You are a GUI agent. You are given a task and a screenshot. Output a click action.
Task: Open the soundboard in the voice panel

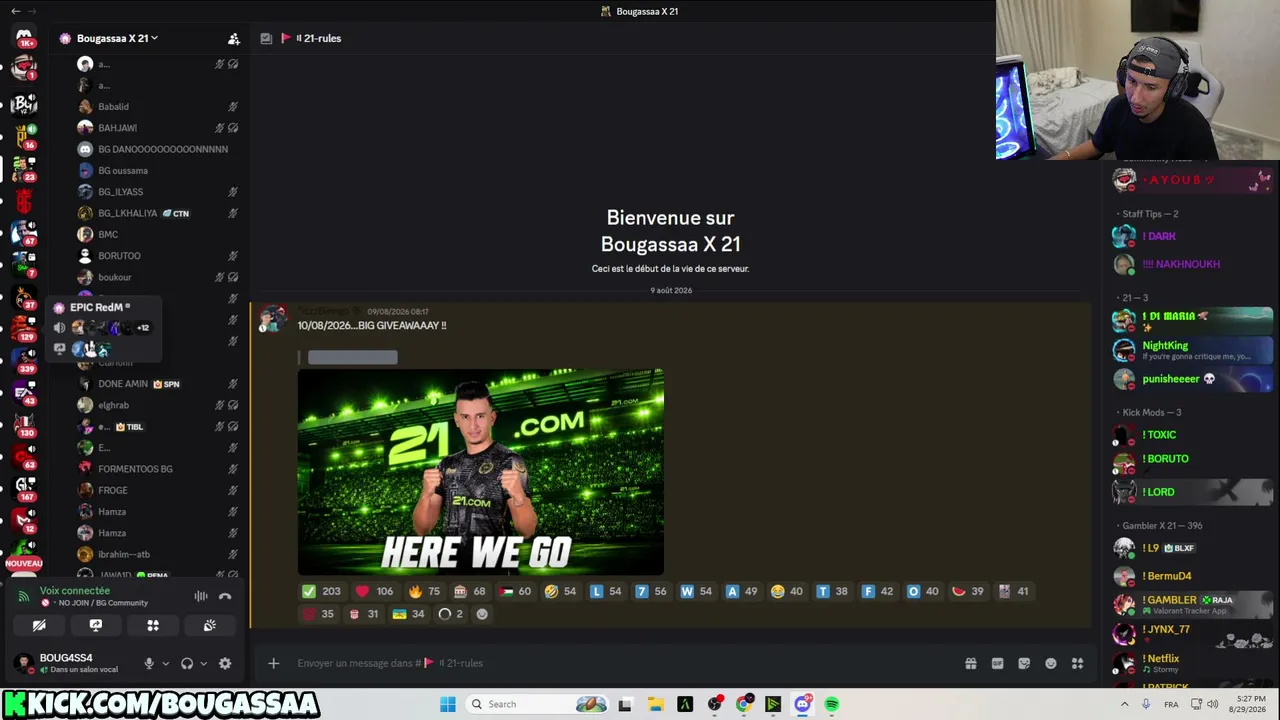coord(210,625)
